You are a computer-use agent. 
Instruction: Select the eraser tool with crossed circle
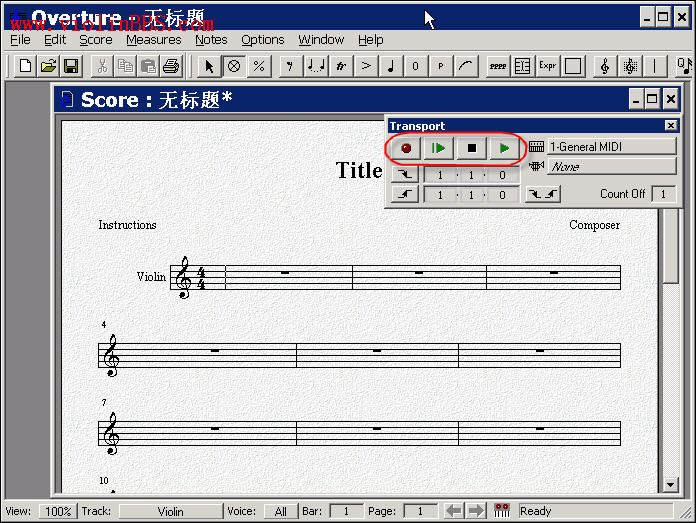[x=234, y=67]
